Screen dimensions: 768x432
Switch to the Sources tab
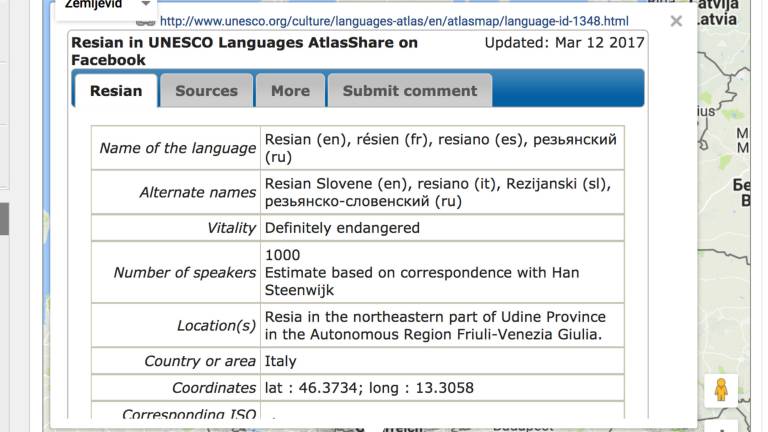[x=206, y=90]
